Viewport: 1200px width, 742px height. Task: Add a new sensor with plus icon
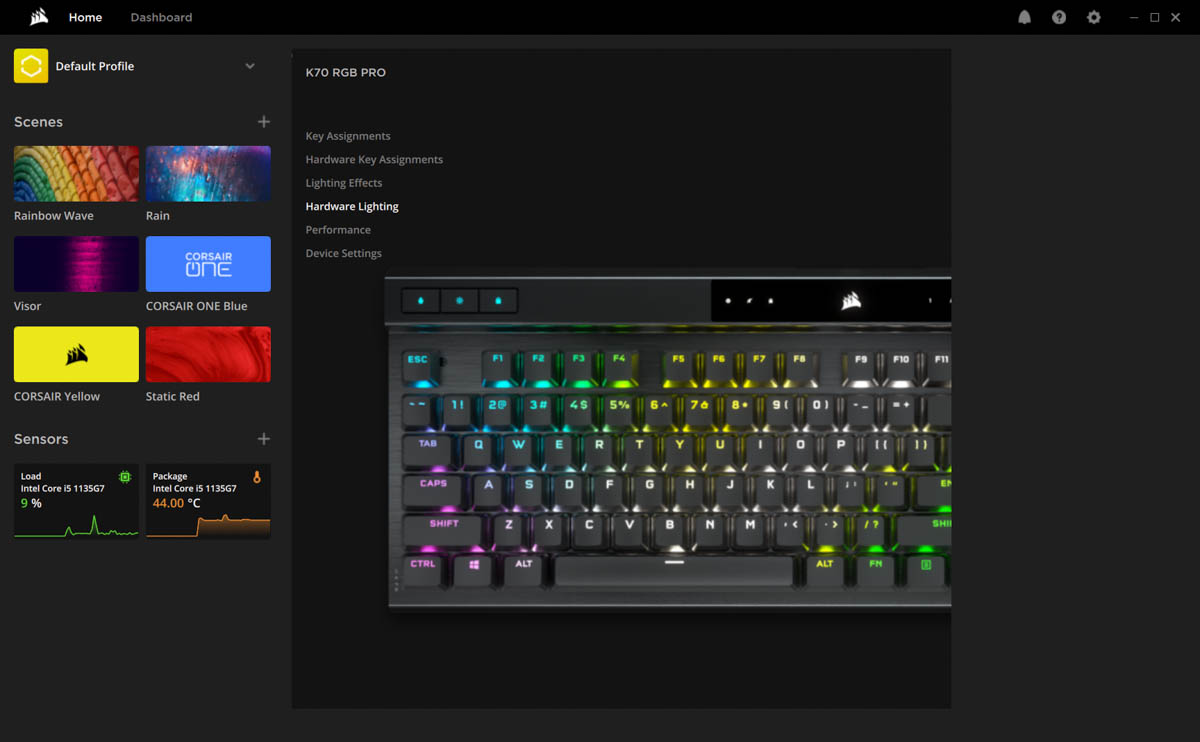pos(264,439)
